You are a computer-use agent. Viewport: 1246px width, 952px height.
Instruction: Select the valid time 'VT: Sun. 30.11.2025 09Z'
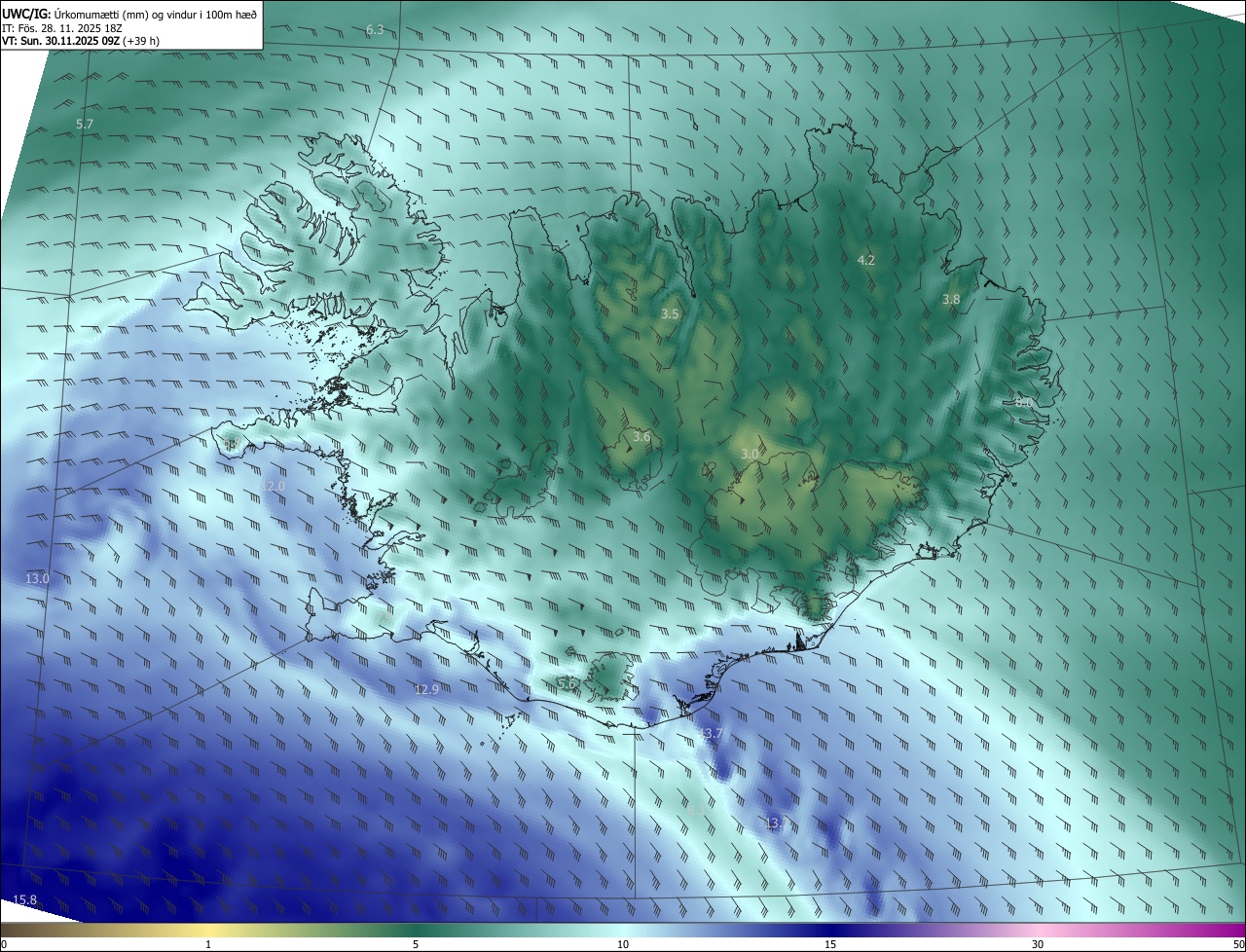(61, 41)
